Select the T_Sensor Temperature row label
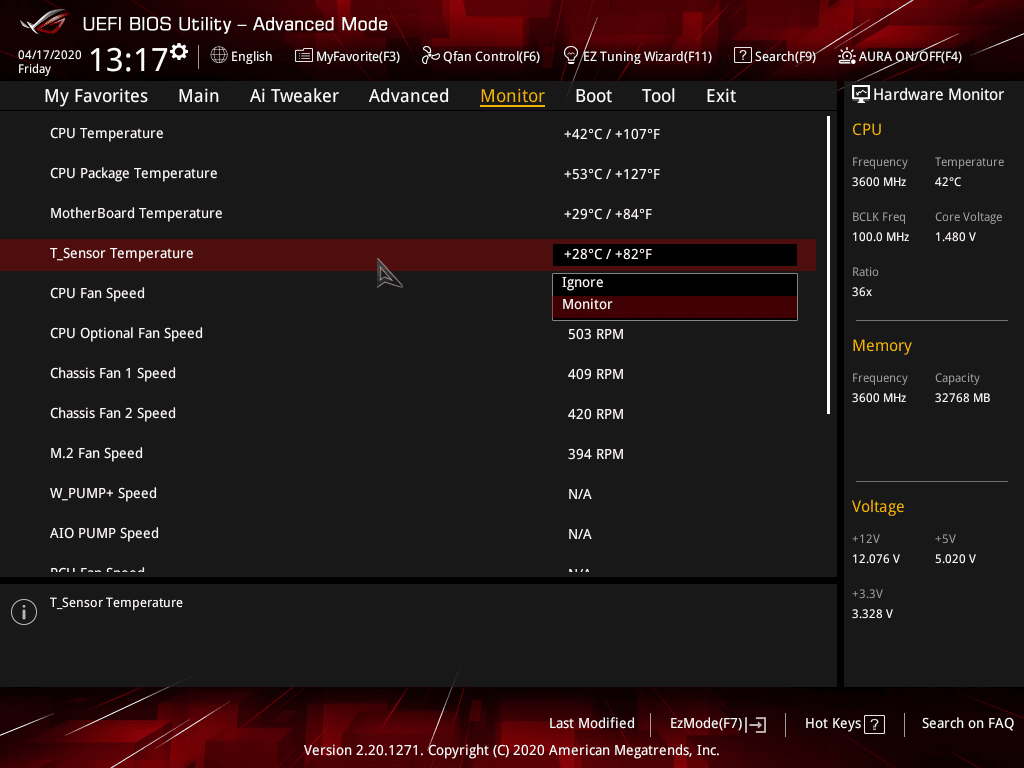 [x=121, y=253]
